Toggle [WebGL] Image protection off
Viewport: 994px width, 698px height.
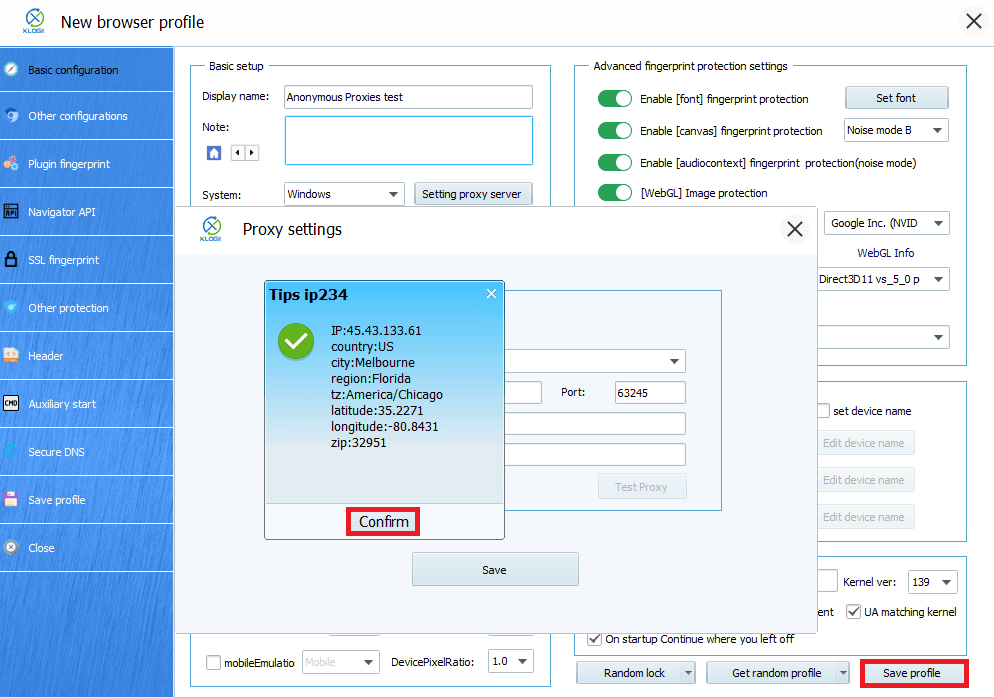pos(614,193)
